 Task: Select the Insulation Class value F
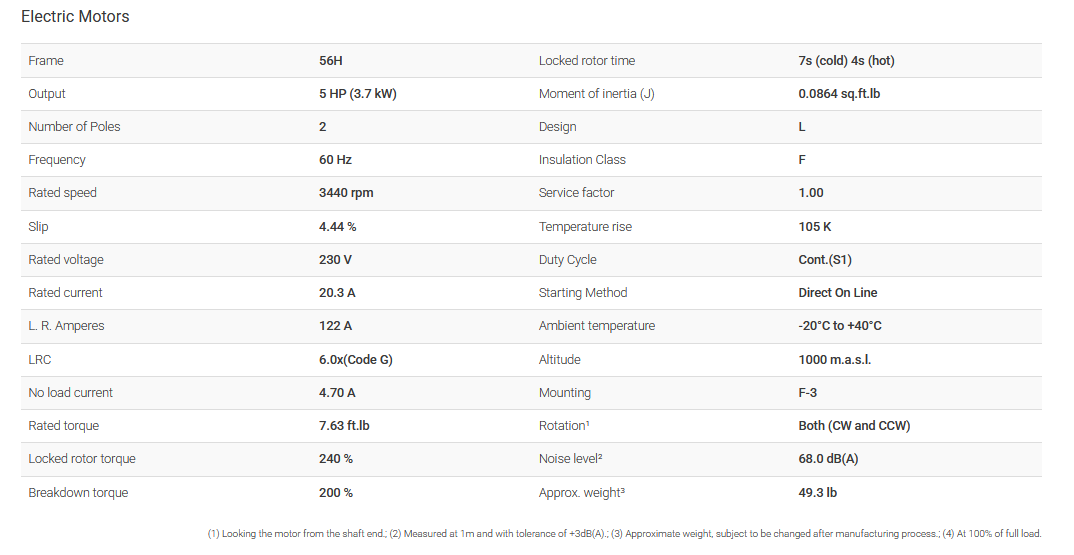pyautogui.click(x=802, y=160)
